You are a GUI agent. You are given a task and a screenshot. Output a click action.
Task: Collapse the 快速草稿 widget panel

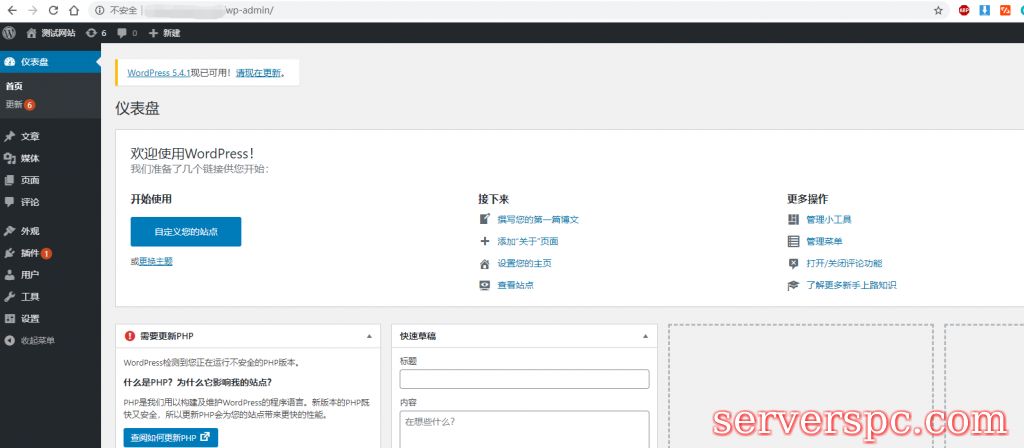[x=646, y=337]
